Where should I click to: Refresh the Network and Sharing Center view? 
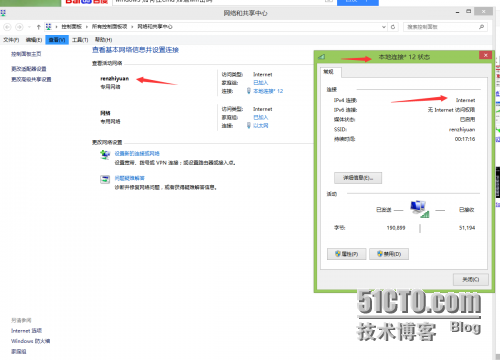[393, 27]
